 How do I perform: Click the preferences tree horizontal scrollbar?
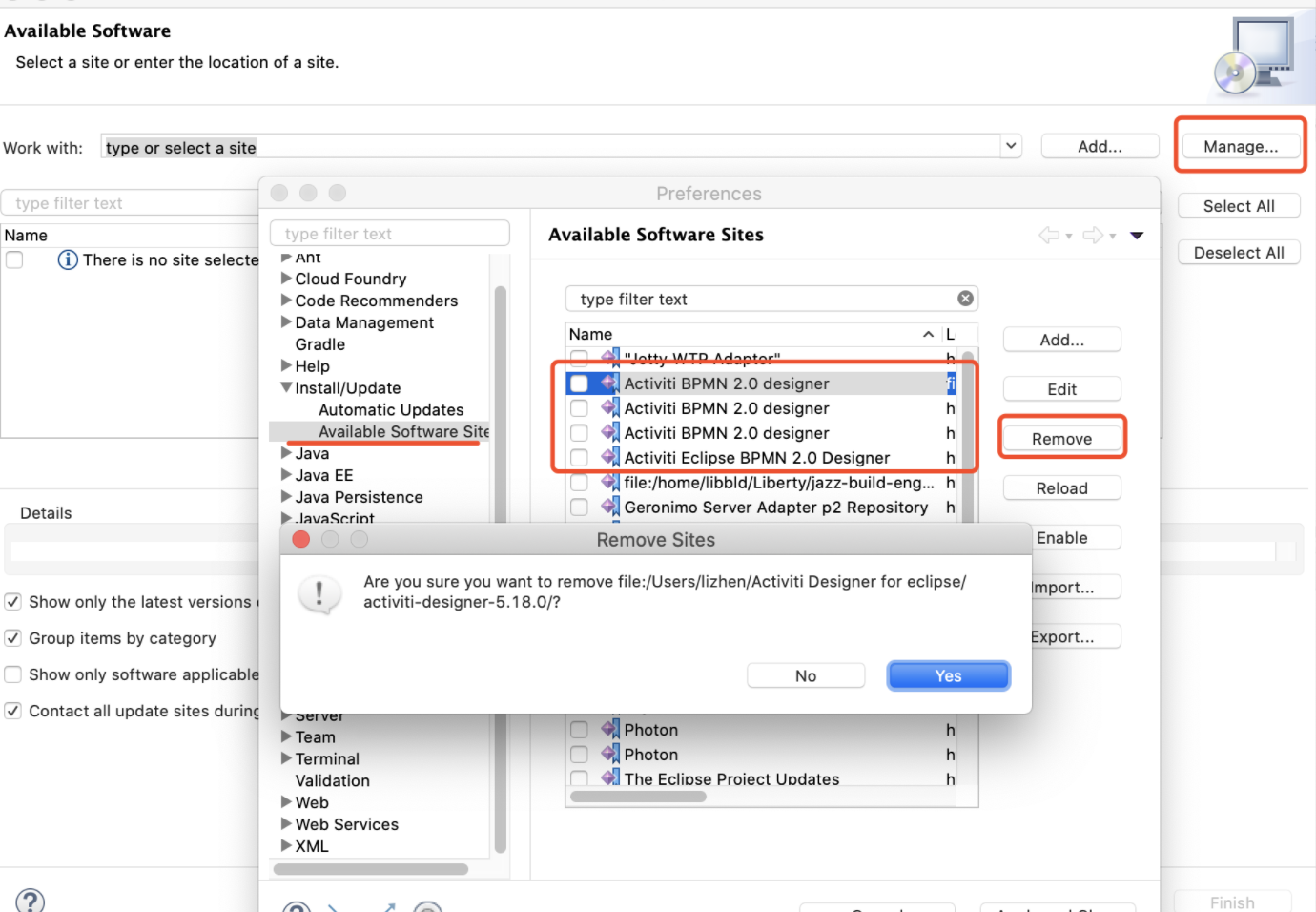tap(370, 869)
